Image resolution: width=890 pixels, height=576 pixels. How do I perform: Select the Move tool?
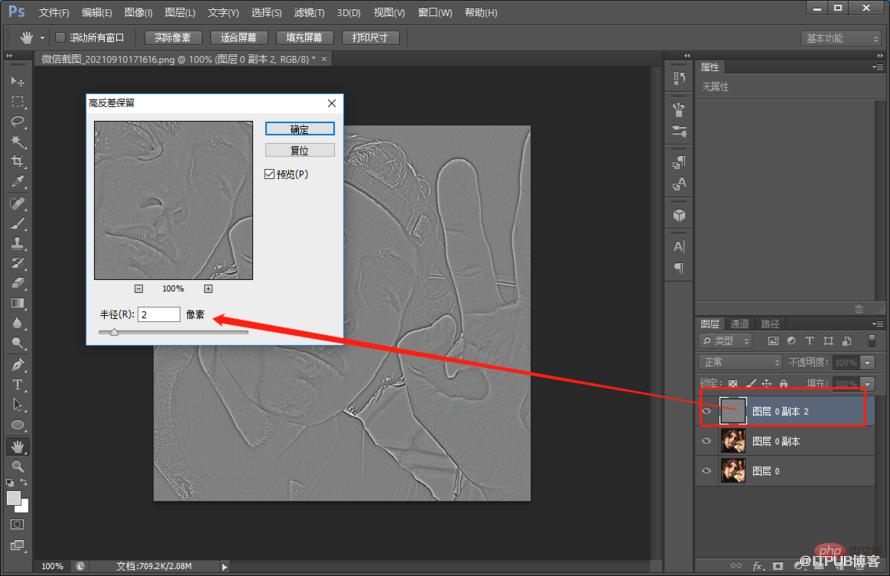tap(18, 82)
